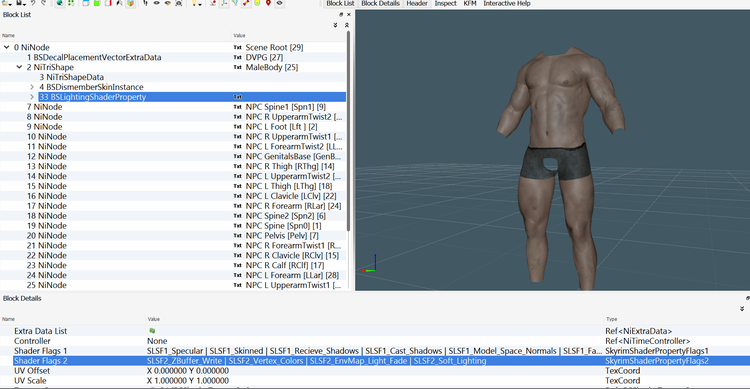This screenshot has width=750, height=389.
Task: Select the Shader Flags 1 value row
Action: click(x=375, y=351)
